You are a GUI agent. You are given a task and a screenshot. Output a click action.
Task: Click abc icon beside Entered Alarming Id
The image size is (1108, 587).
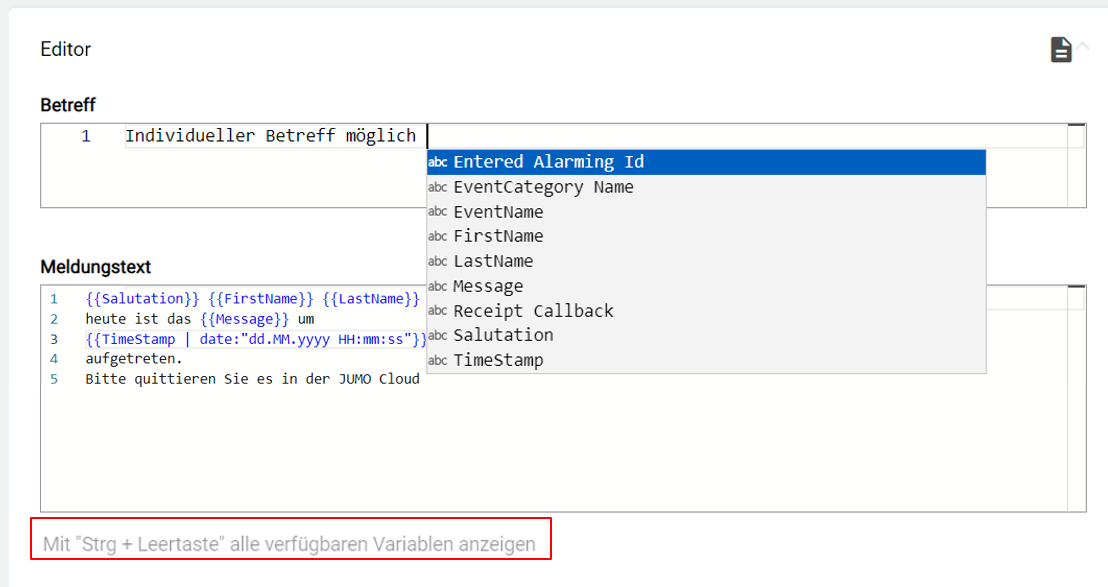point(438,162)
